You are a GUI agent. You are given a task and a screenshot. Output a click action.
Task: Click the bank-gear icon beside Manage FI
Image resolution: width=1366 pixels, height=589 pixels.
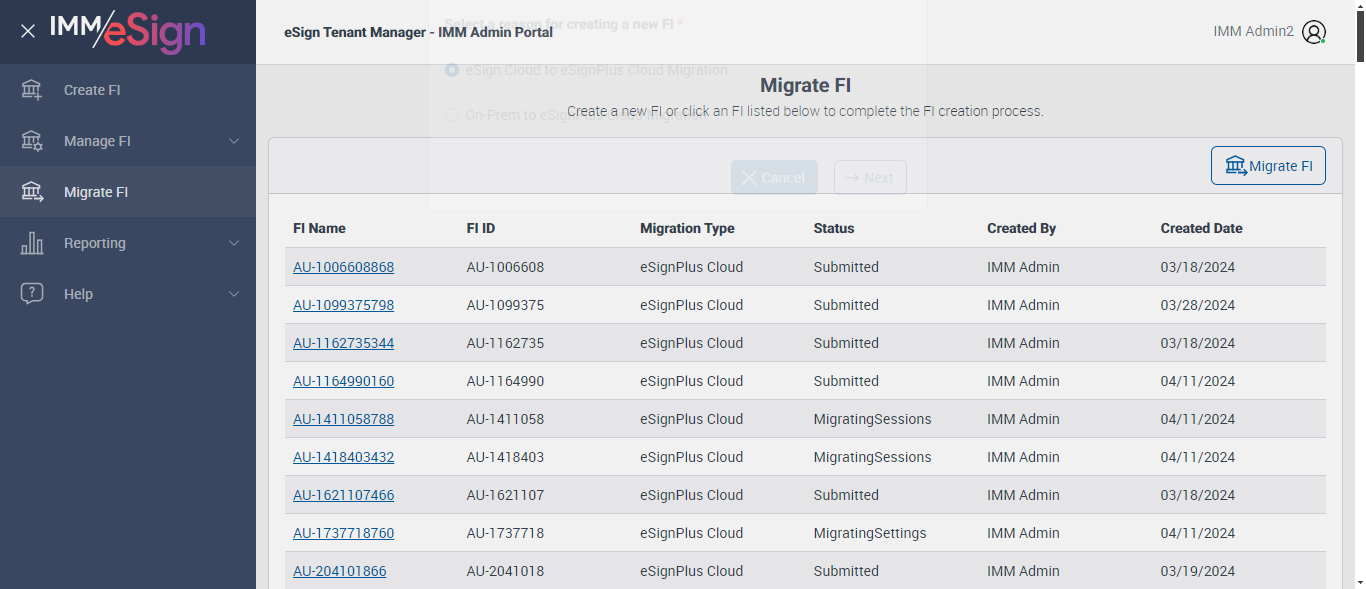32,141
